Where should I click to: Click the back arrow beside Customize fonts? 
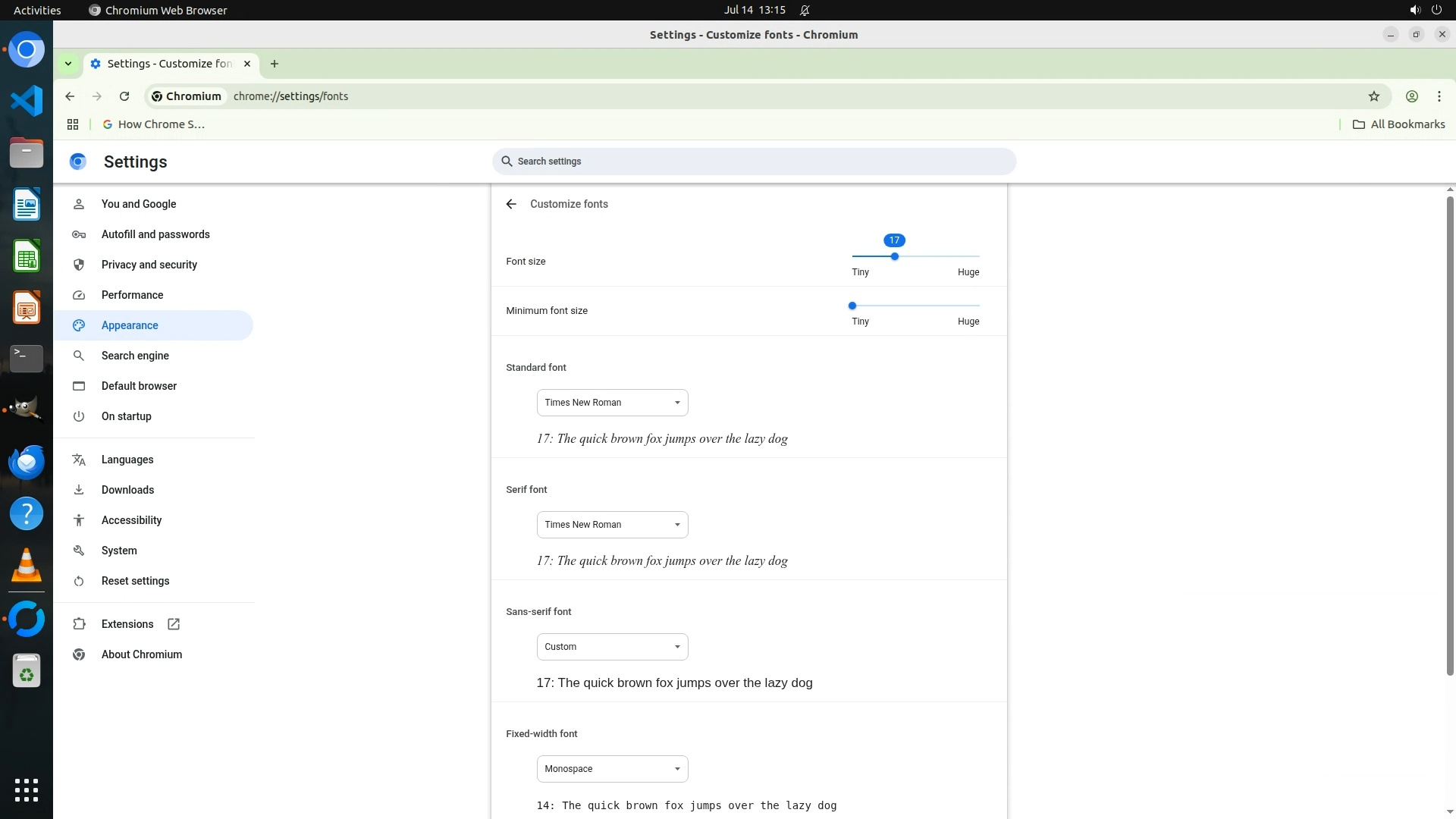pyautogui.click(x=511, y=204)
